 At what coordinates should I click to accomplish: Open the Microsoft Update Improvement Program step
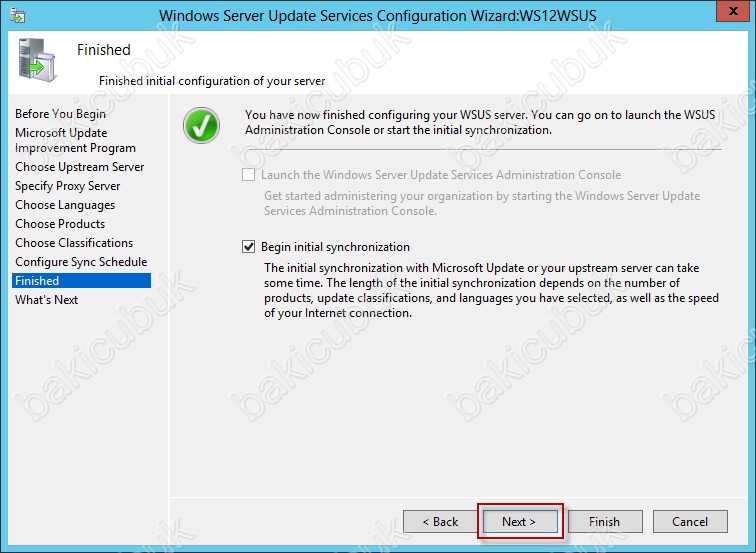point(75,140)
